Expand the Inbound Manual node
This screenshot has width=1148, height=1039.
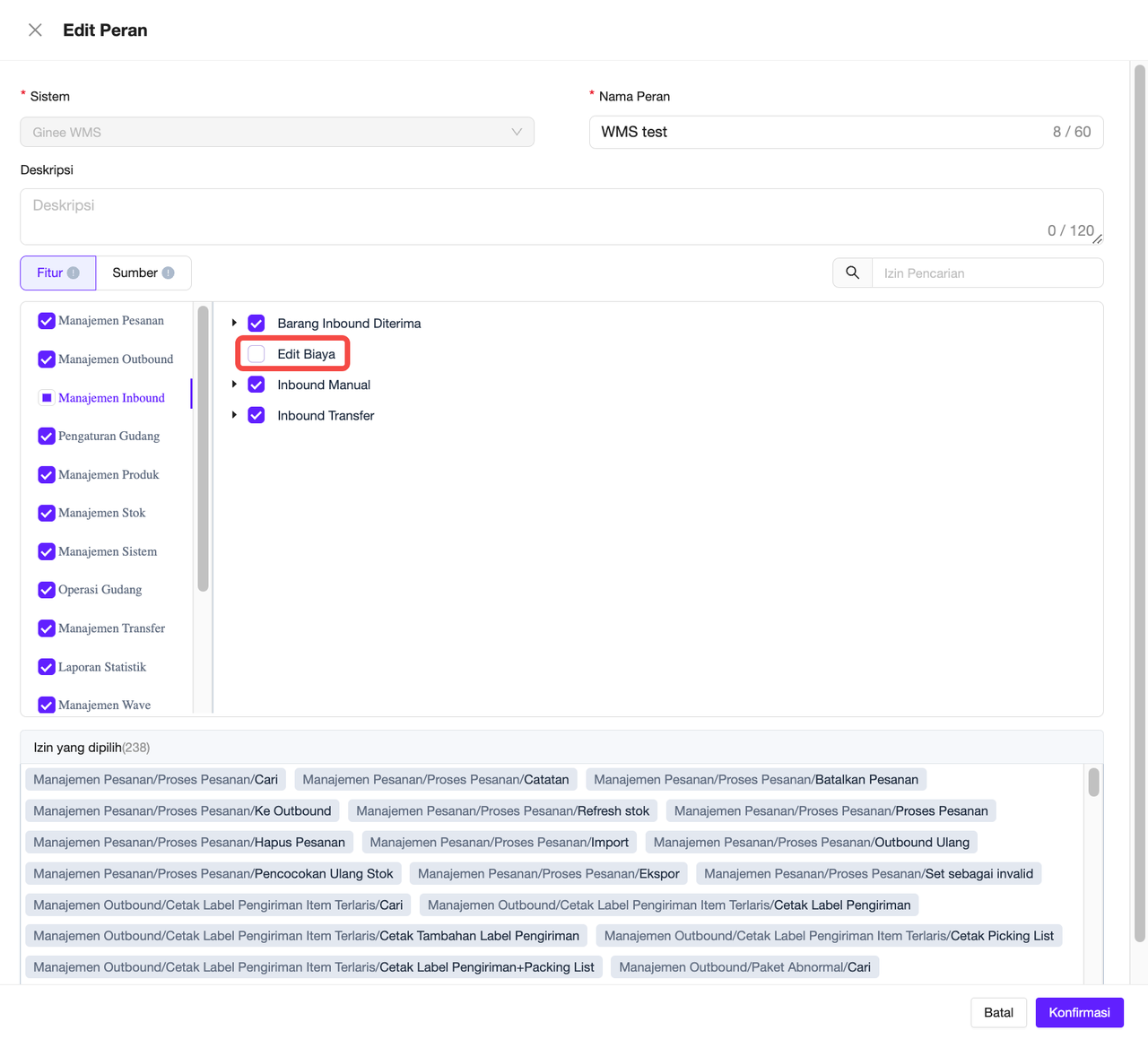[x=234, y=385]
